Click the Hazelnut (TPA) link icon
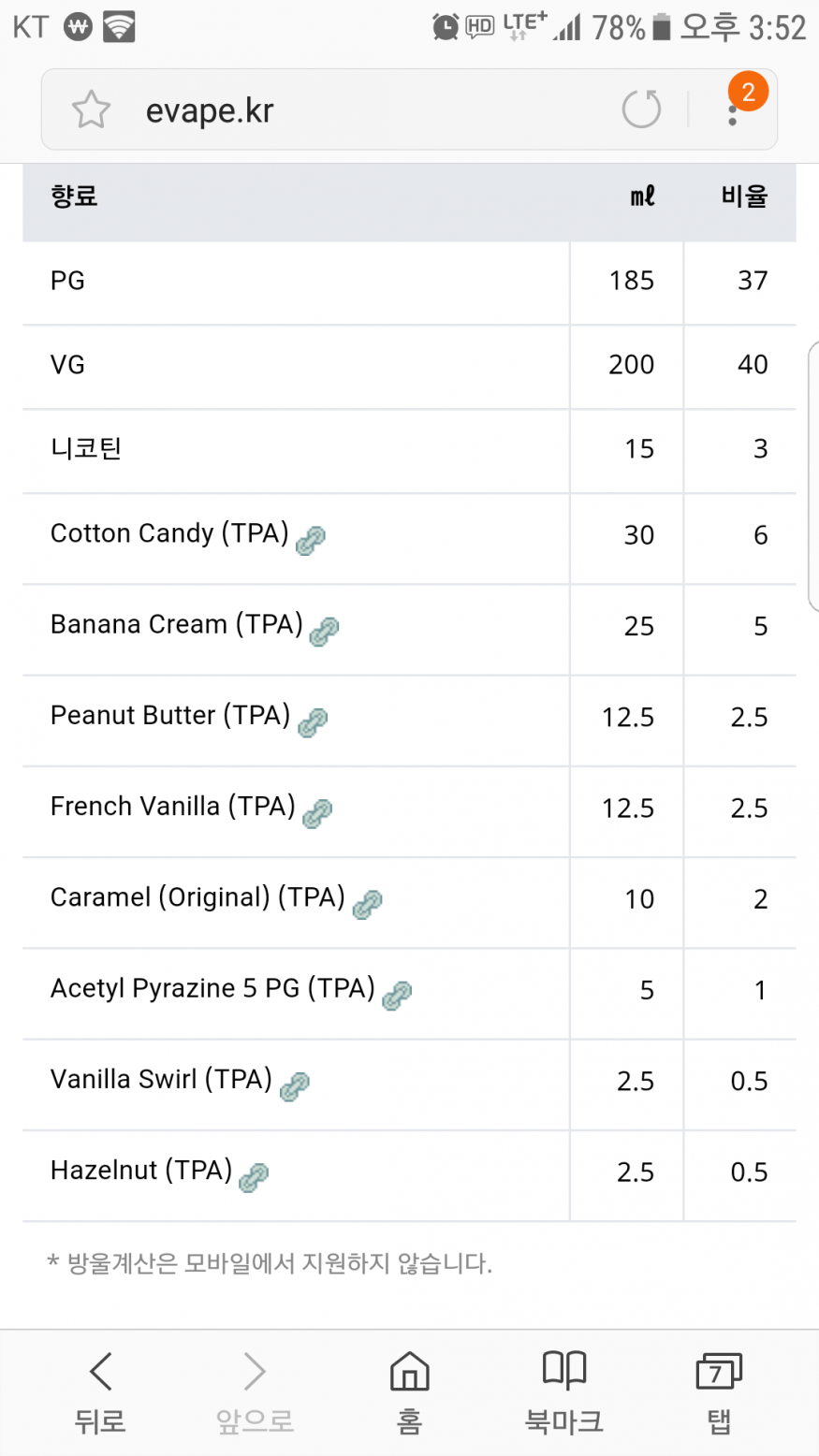Image resolution: width=819 pixels, height=1456 pixels. point(254,1176)
